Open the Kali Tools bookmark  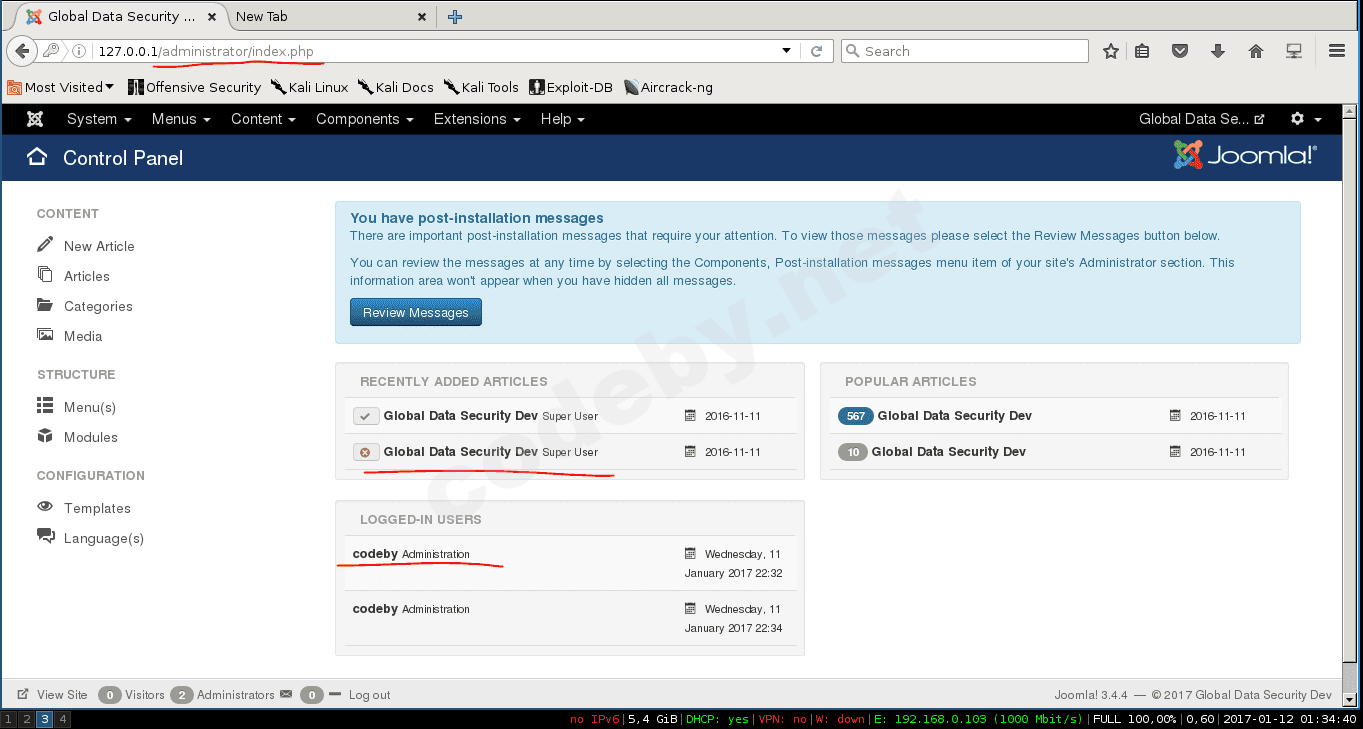(482, 87)
